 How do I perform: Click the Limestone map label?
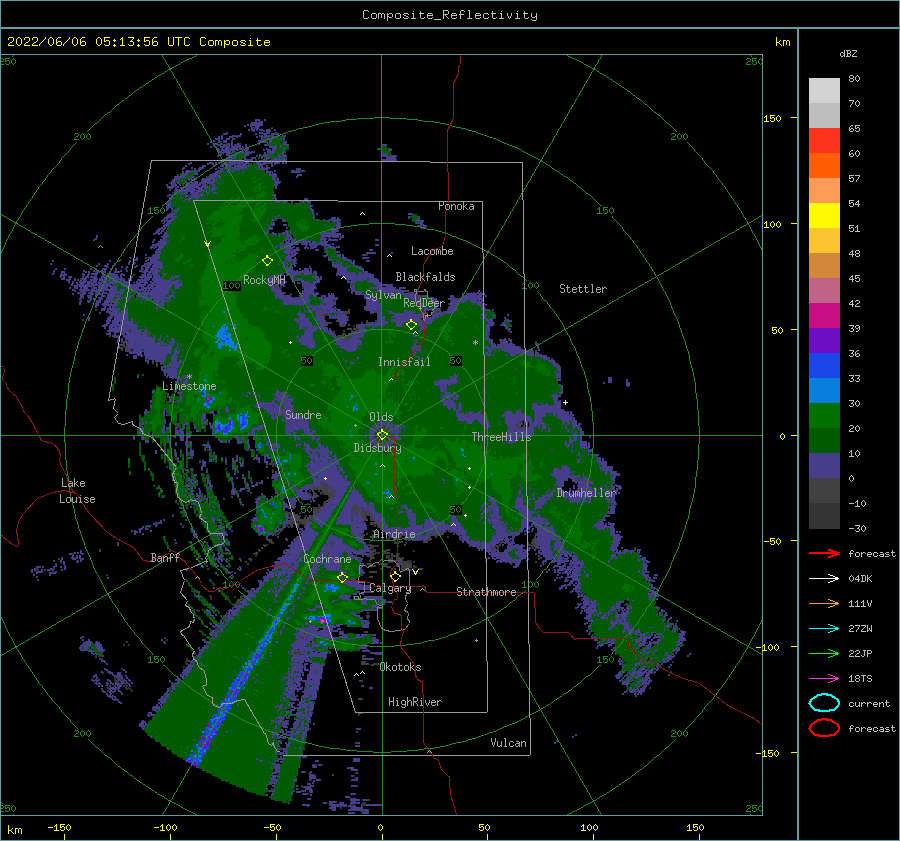pyautogui.click(x=189, y=386)
